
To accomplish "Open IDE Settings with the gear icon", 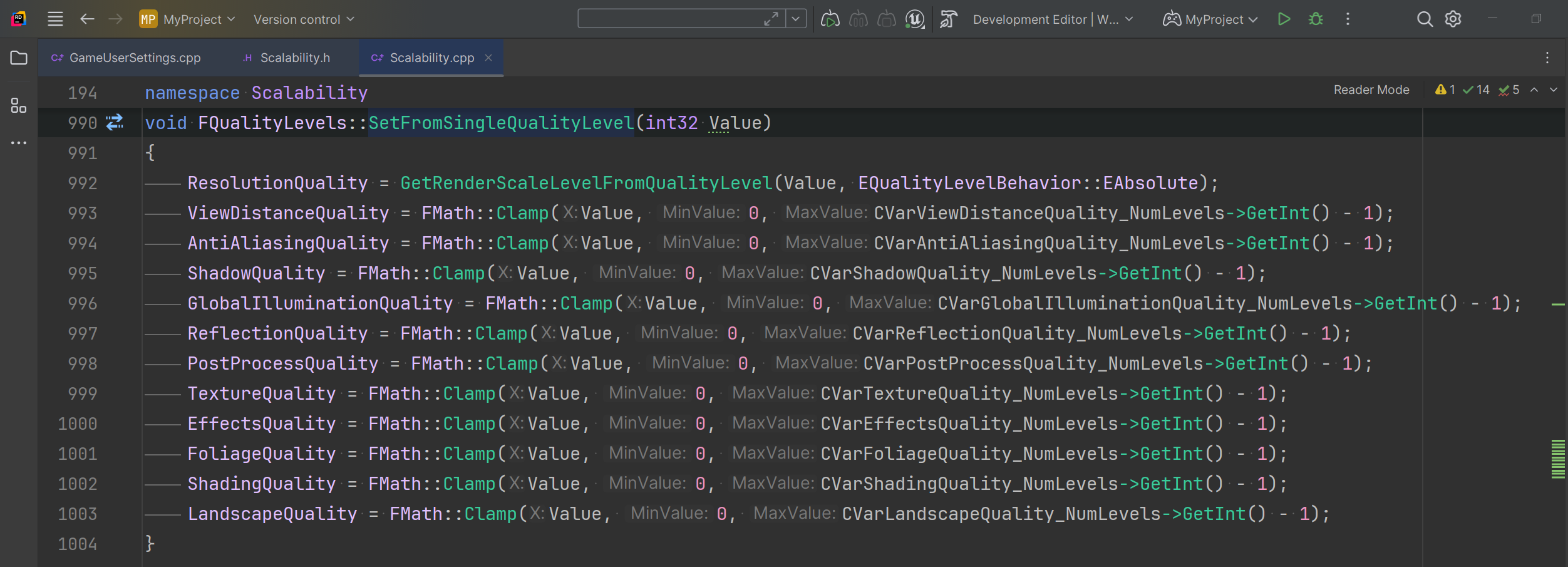I will [1452, 19].
